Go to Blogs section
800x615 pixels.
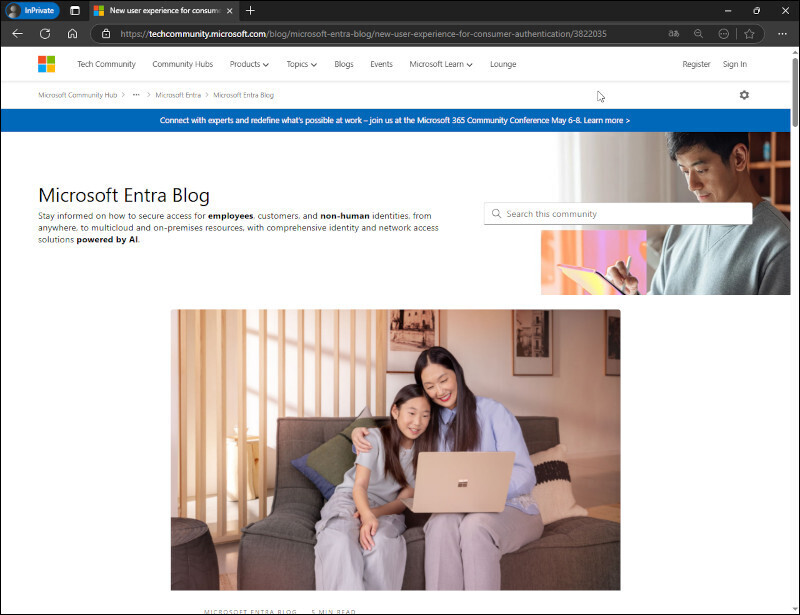pos(344,64)
